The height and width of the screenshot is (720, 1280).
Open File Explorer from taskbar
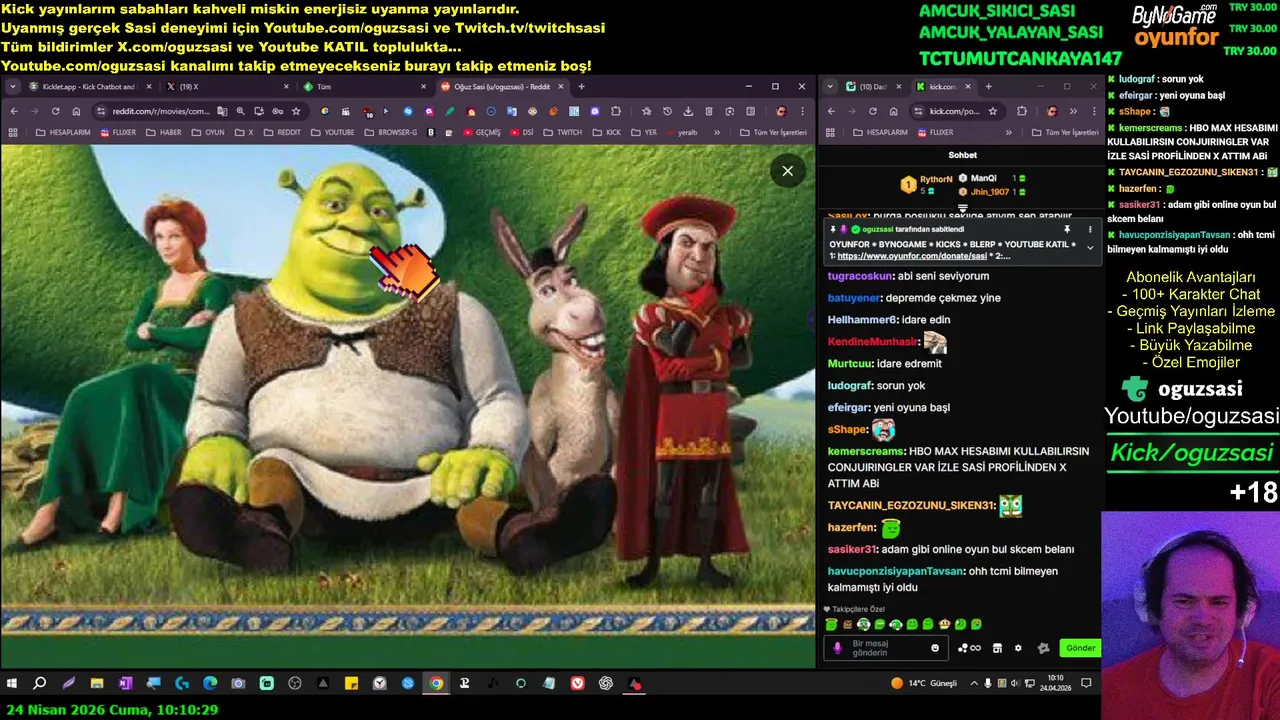pos(97,684)
